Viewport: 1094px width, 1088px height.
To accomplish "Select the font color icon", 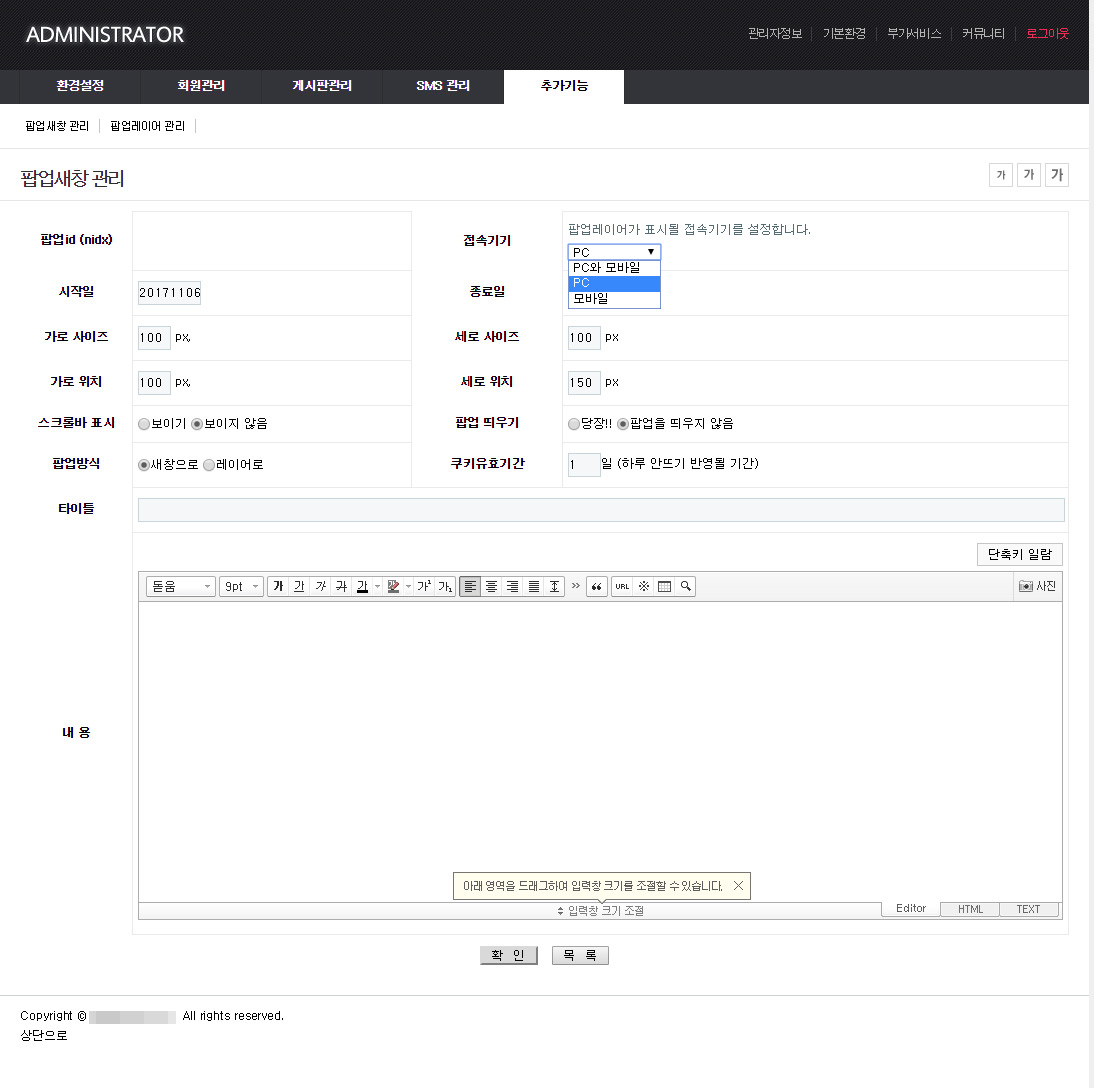I will (362, 586).
